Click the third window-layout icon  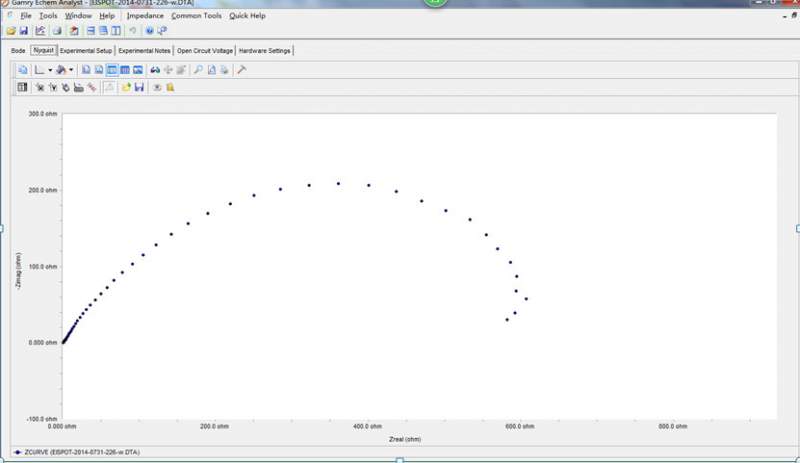pos(116,31)
